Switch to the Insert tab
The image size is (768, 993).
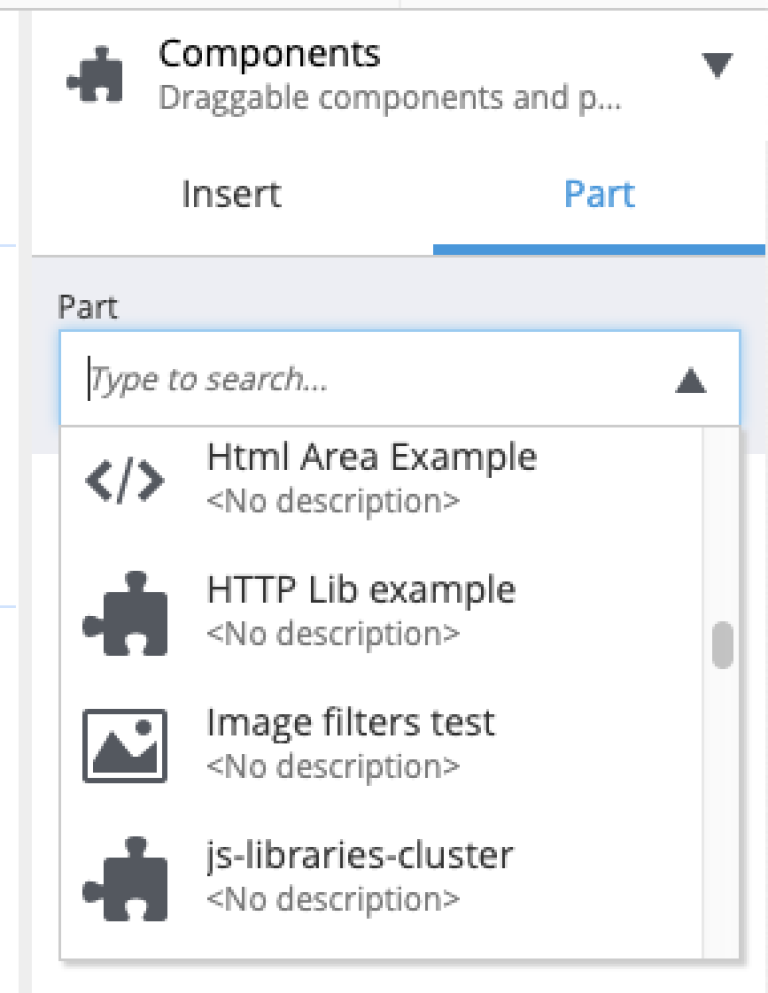tap(232, 194)
